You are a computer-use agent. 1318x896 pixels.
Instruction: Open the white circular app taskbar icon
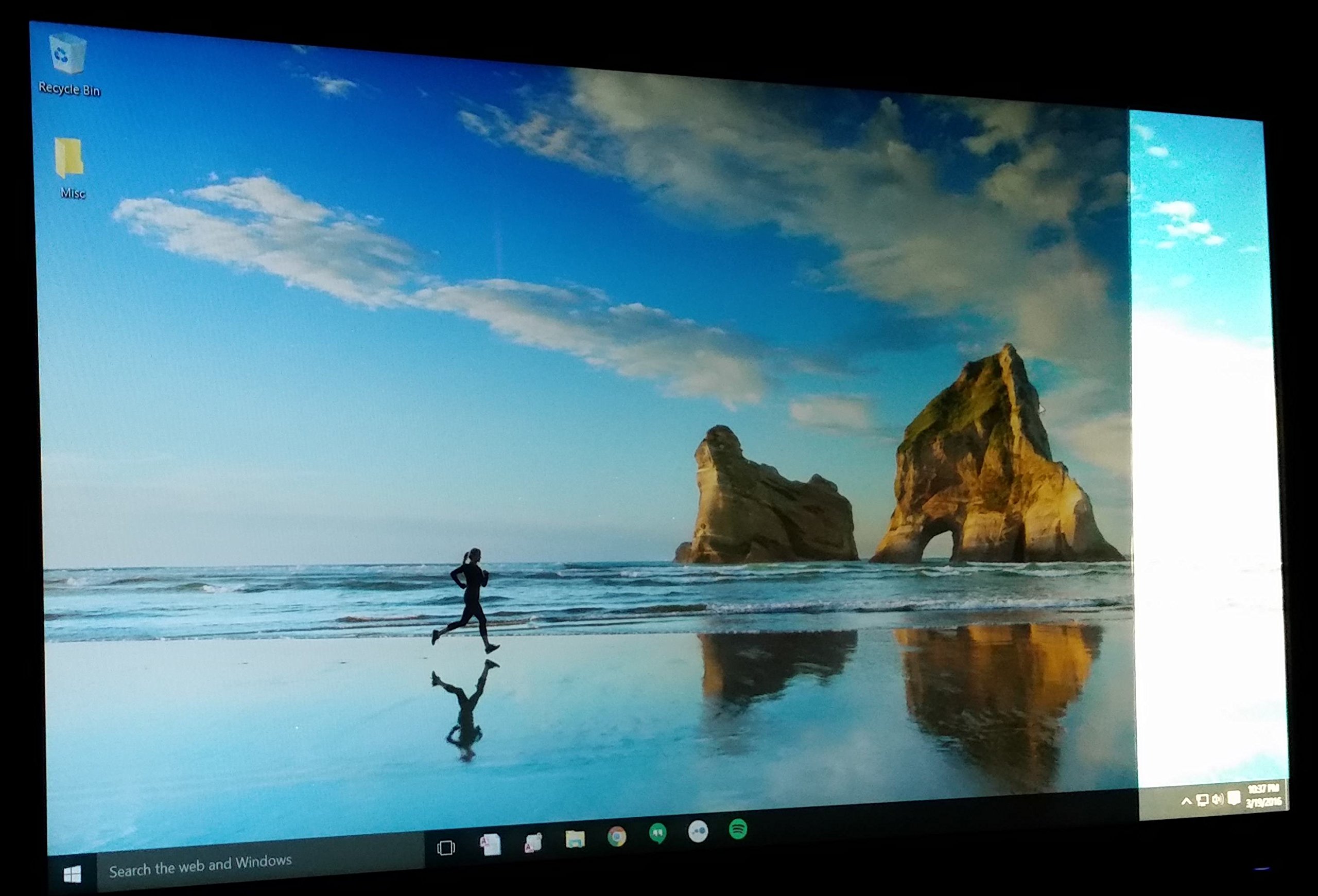coord(698,832)
